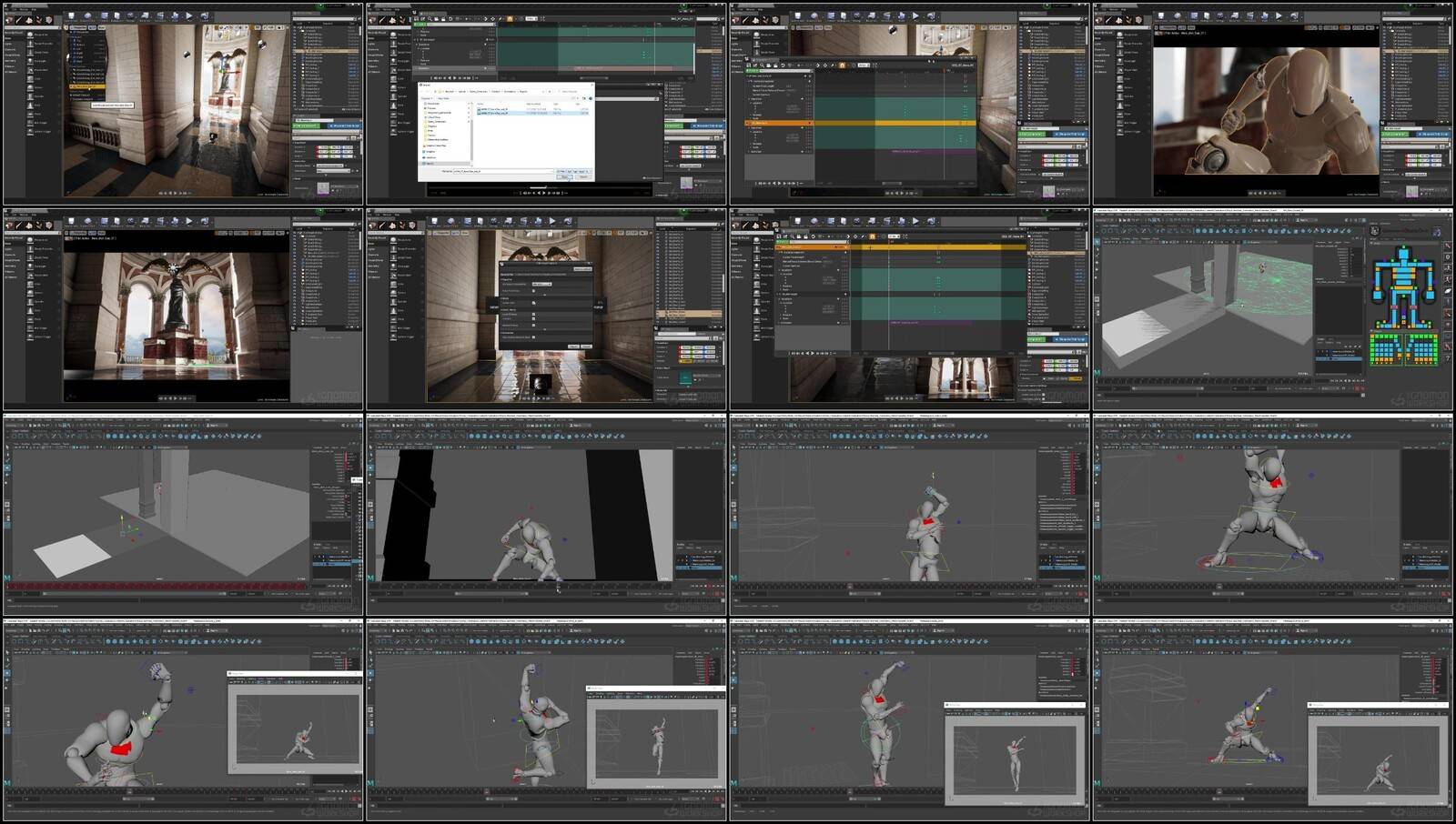Select the orange key icon in the floating sequencer toolbar
Viewport: 1456px width, 824px height.
click(x=843, y=65)
